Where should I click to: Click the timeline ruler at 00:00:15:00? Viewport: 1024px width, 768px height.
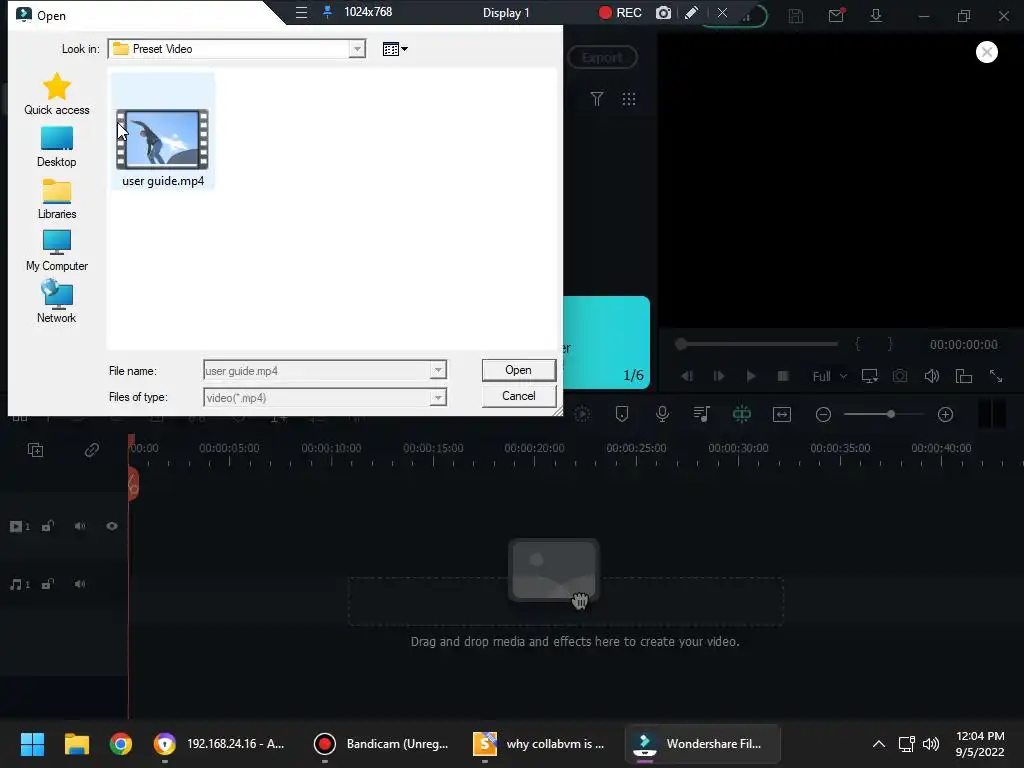point(433,448)
